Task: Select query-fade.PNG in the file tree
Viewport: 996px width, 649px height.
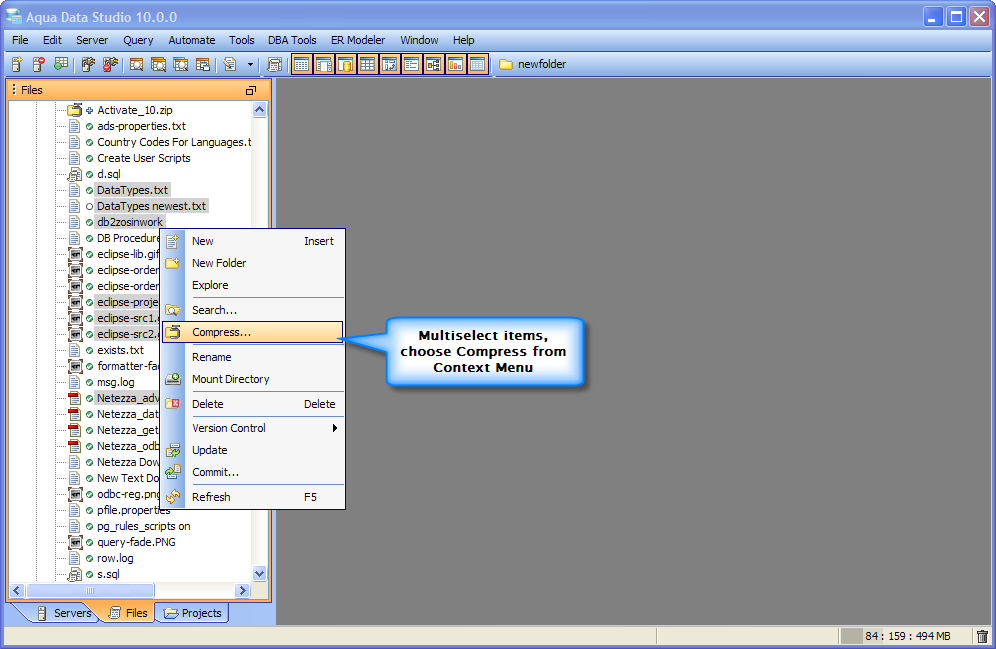Action: [136, 542]
